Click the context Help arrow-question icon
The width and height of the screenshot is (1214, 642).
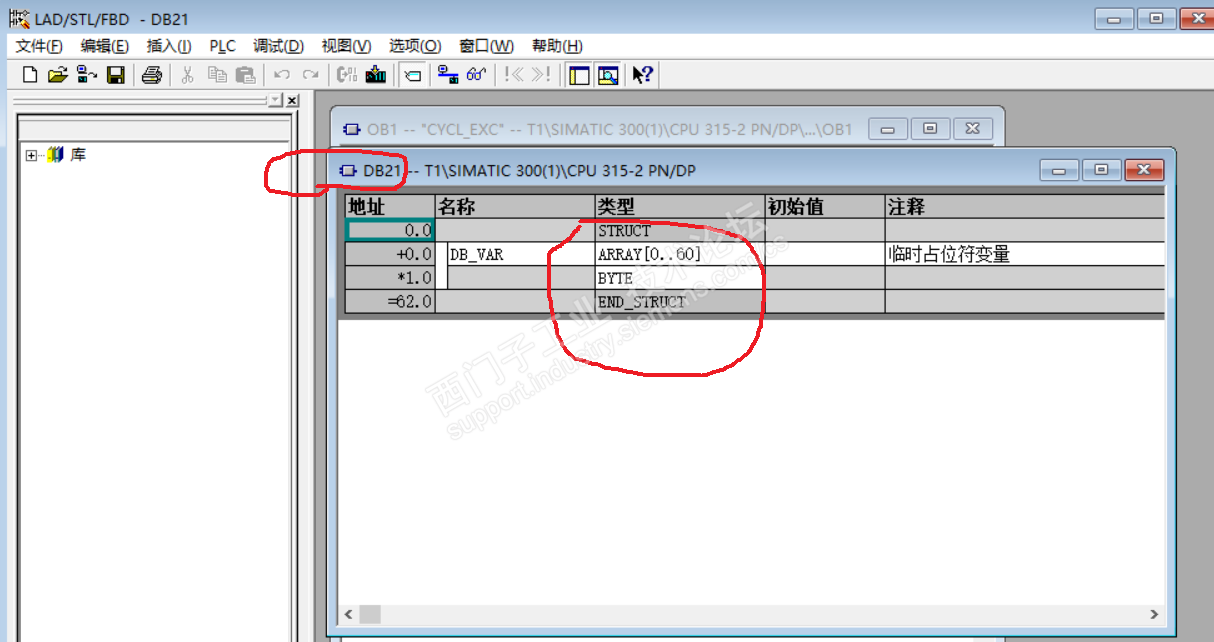(643, 75)
